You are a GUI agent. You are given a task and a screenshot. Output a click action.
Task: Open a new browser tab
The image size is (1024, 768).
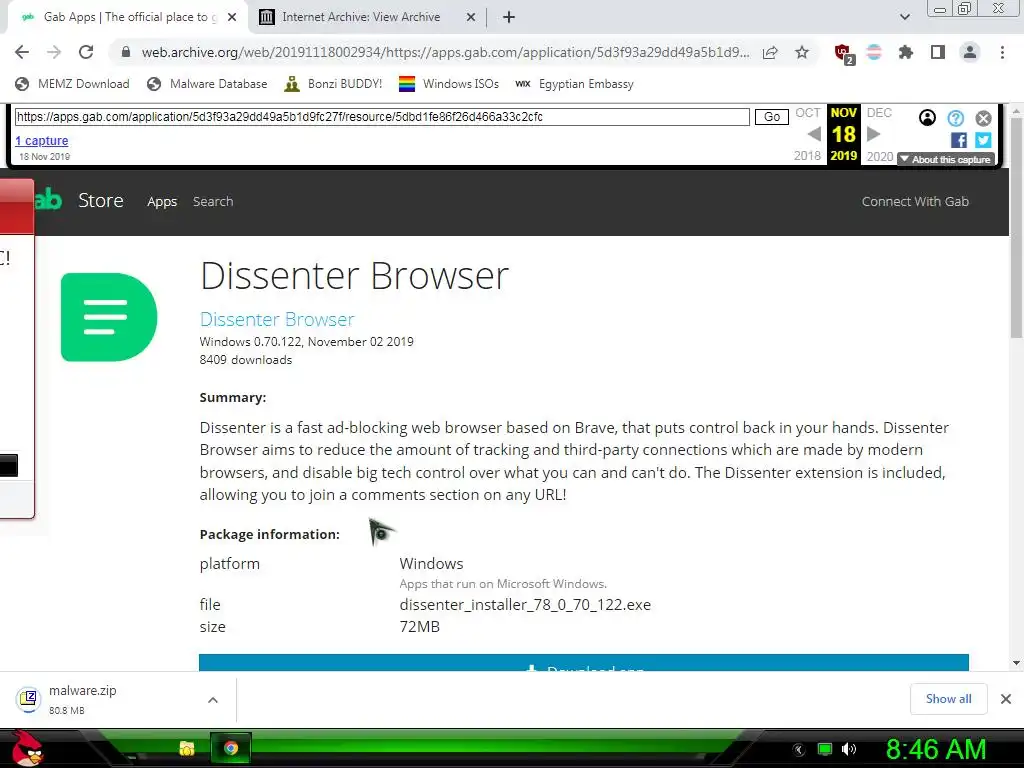[509, 17]
